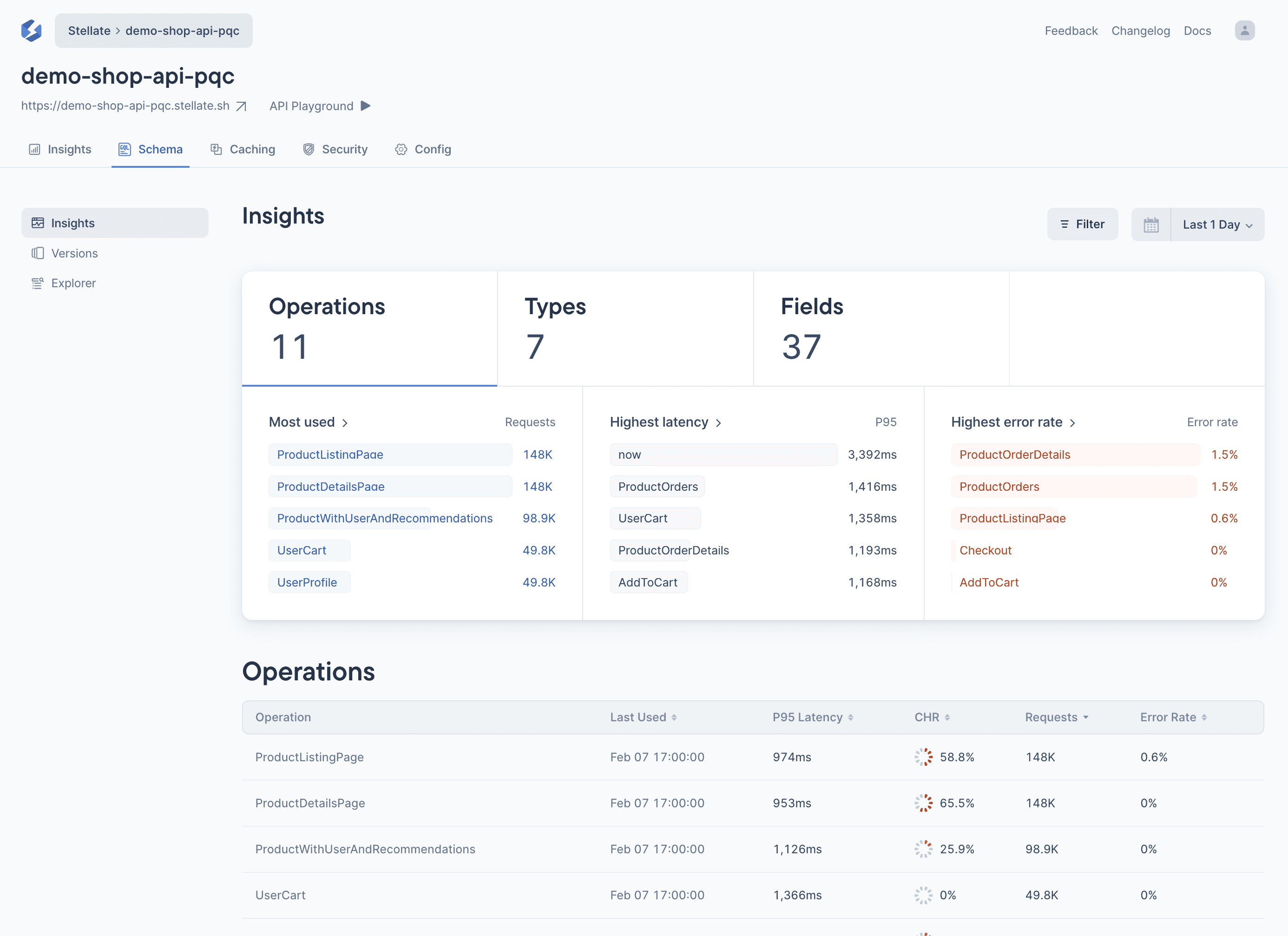The image size is (1288, 936).
Task: Click the Security tab icon
Action: click(x=308, y=149)
